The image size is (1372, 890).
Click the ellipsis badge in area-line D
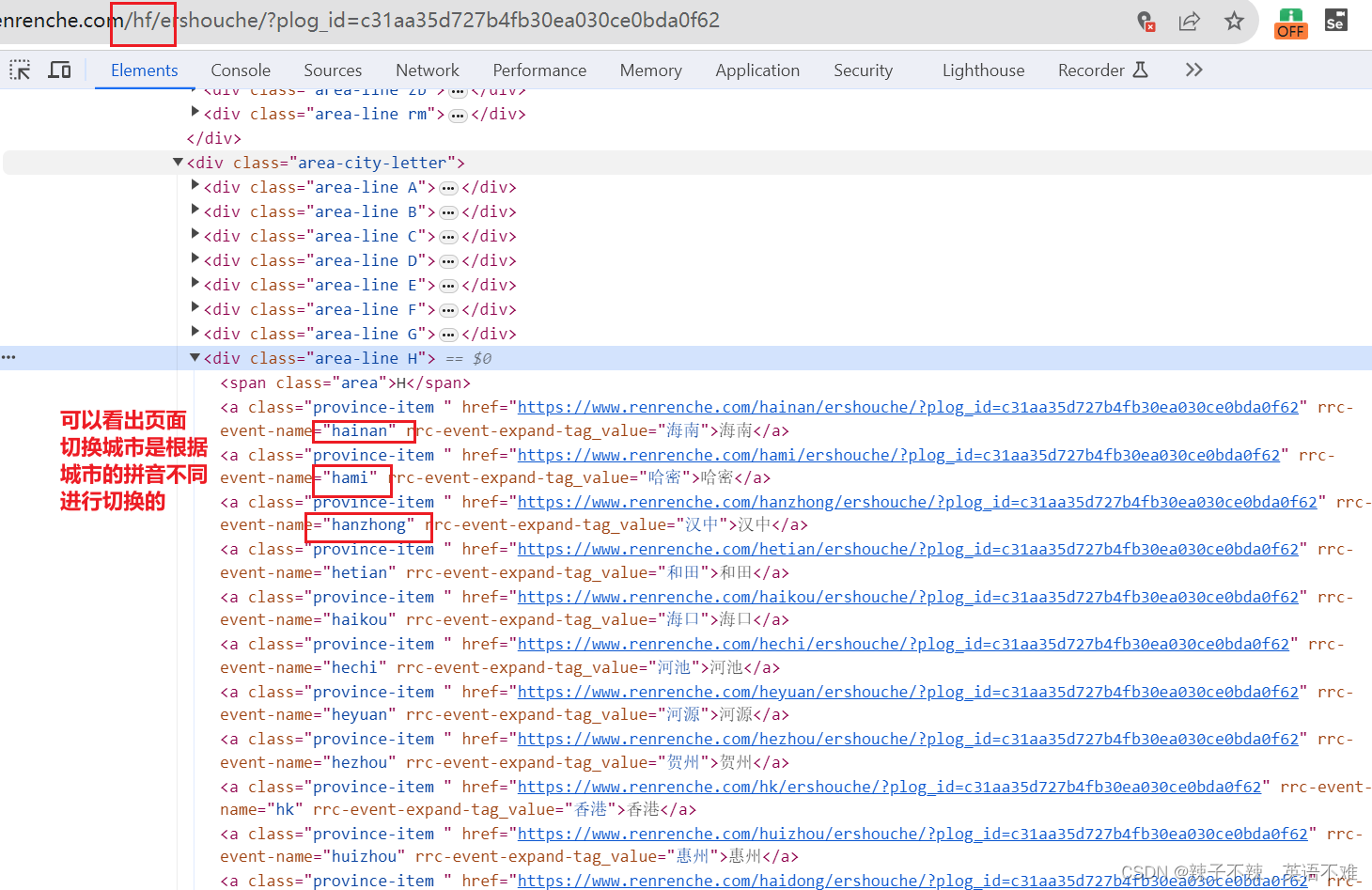tap(448, 261)
